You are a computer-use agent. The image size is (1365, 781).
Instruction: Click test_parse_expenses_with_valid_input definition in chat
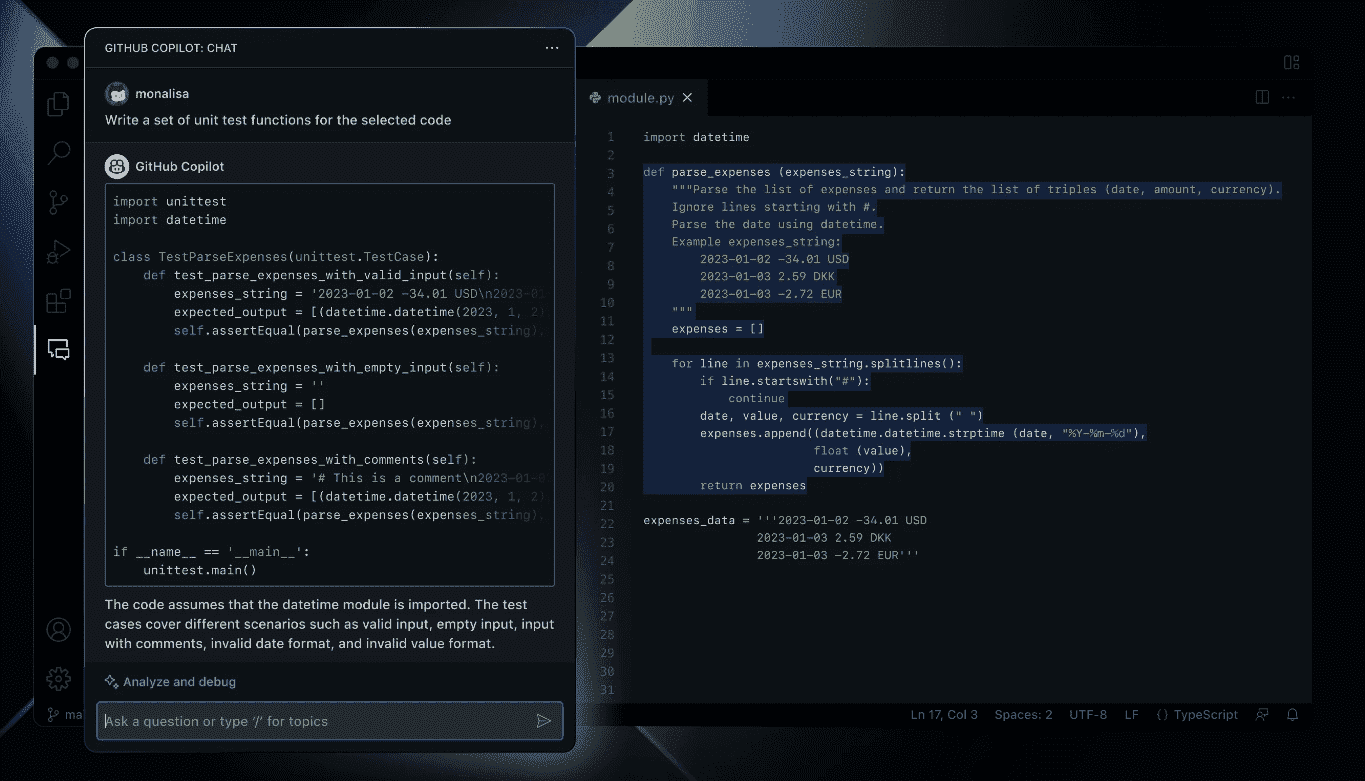(x=321, y=275)
